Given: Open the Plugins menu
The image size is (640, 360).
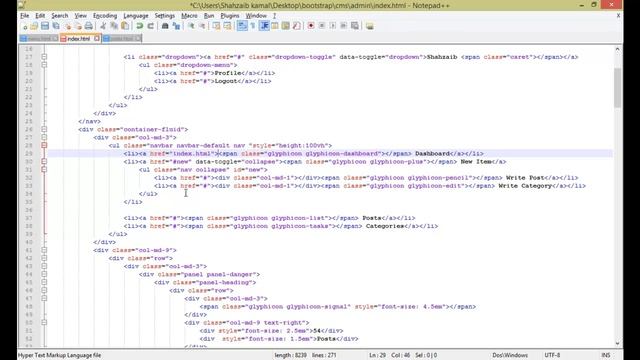Looking at the screenshot, I should [230, 16].
